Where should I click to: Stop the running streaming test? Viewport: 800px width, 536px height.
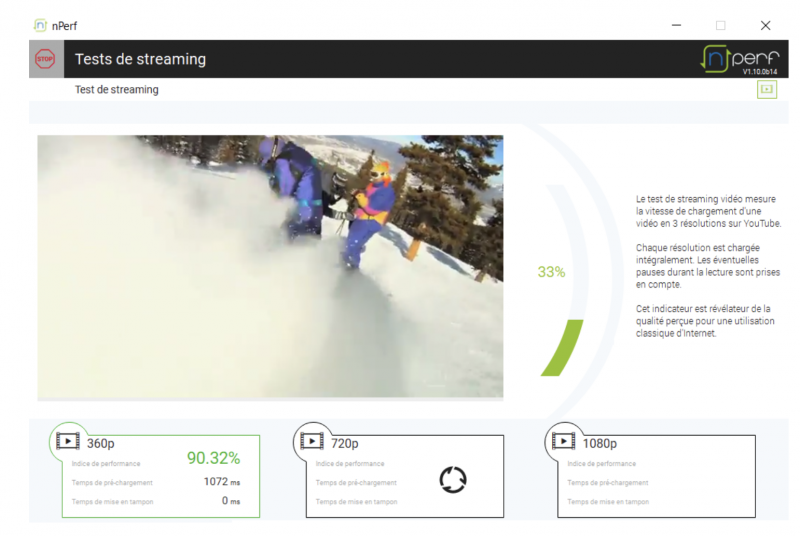click(x=45, y=59)
